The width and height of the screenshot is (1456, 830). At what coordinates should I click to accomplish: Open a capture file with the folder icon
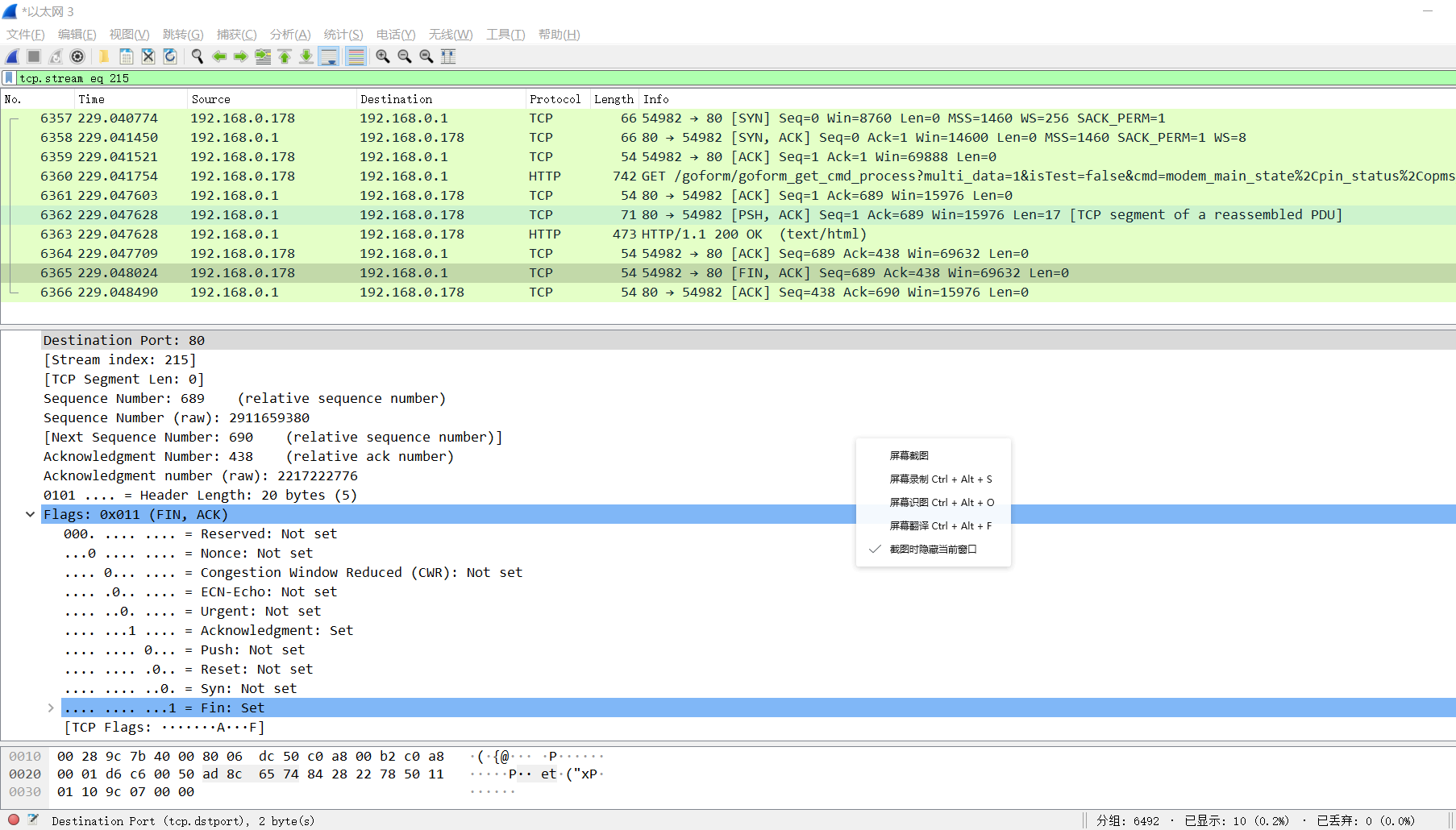pyautogui.click(x=104, y=56)
